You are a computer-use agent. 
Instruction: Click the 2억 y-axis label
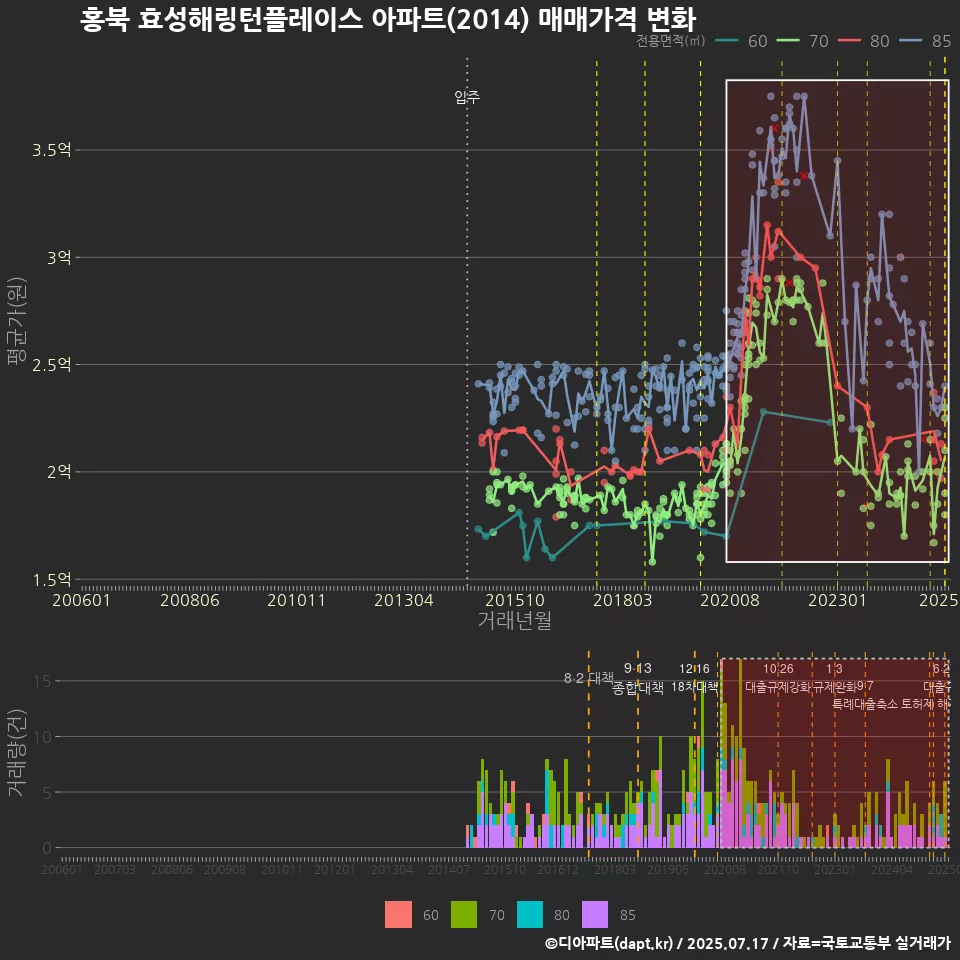point(59,472)
